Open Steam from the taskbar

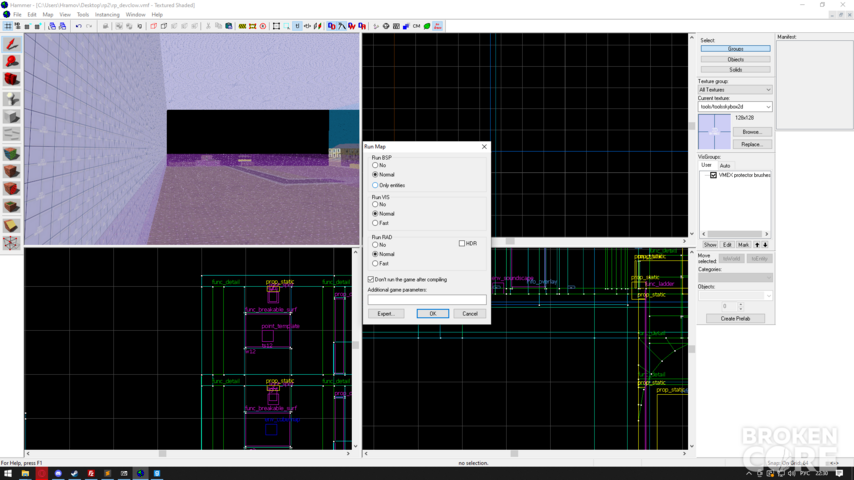click(75, 473)
